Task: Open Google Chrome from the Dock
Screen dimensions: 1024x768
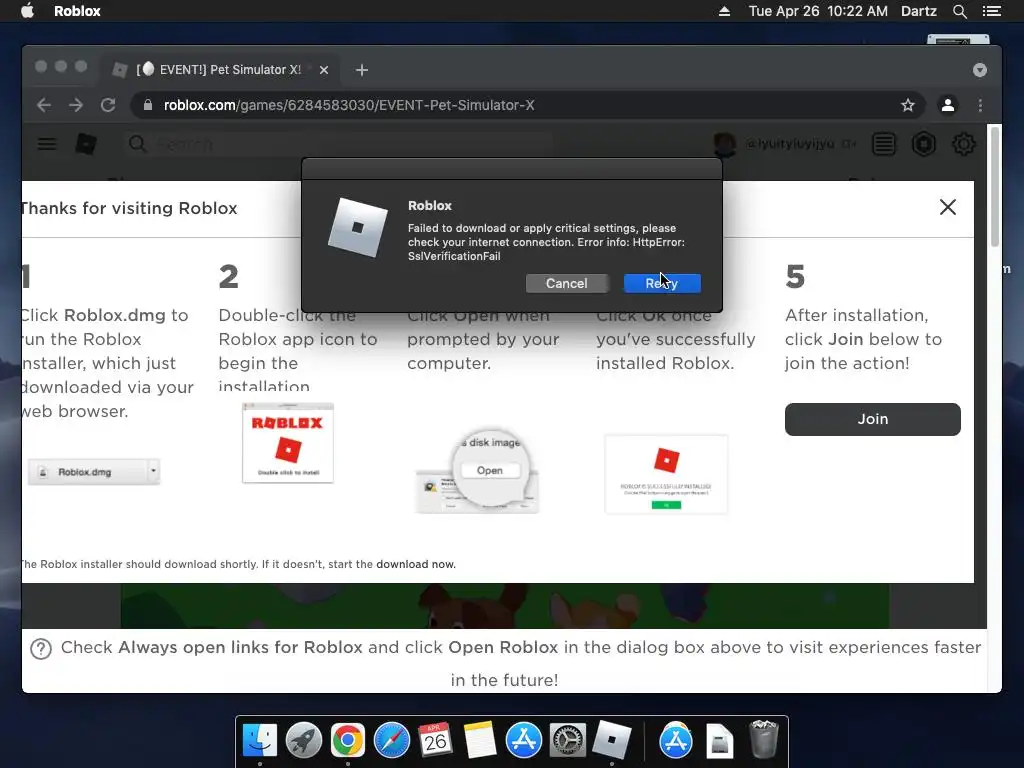Action: (347, 740)
